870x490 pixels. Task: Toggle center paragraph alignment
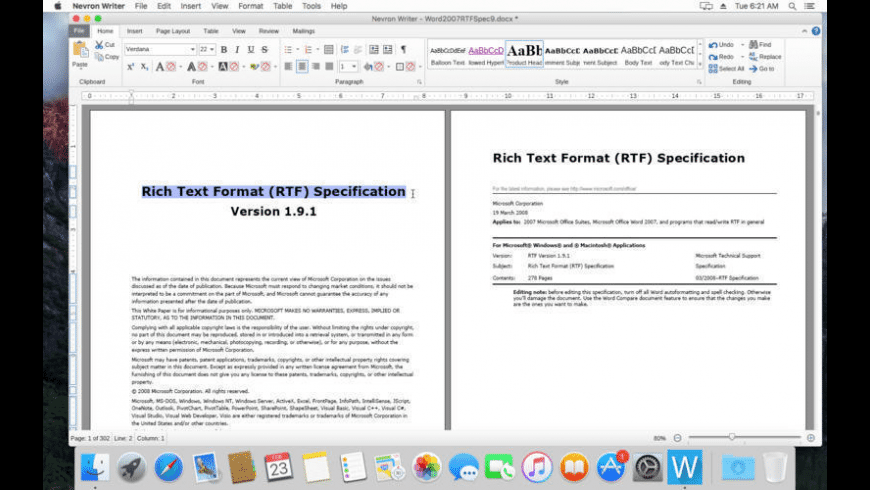click(302, 67)
